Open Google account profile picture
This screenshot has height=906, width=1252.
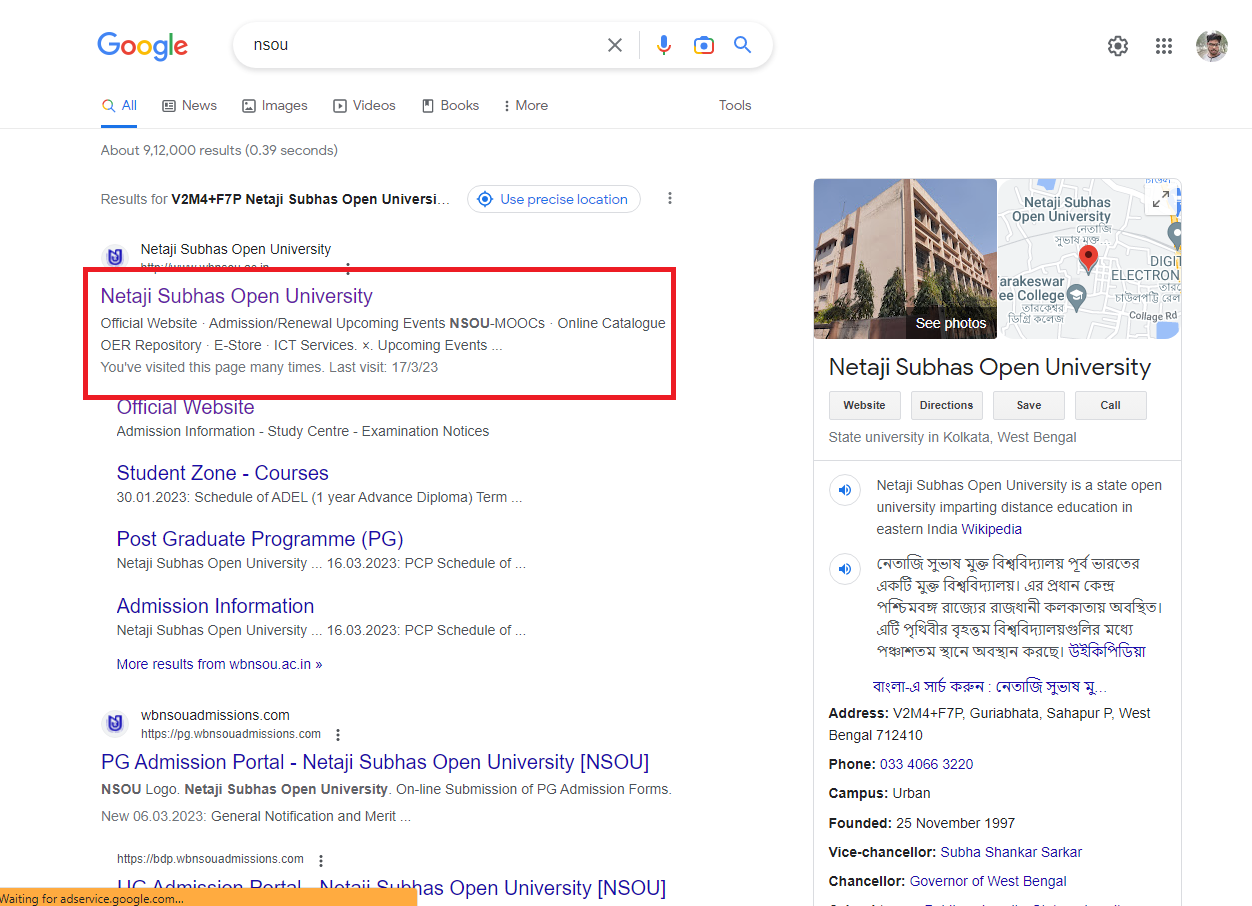pos(1212,46)
